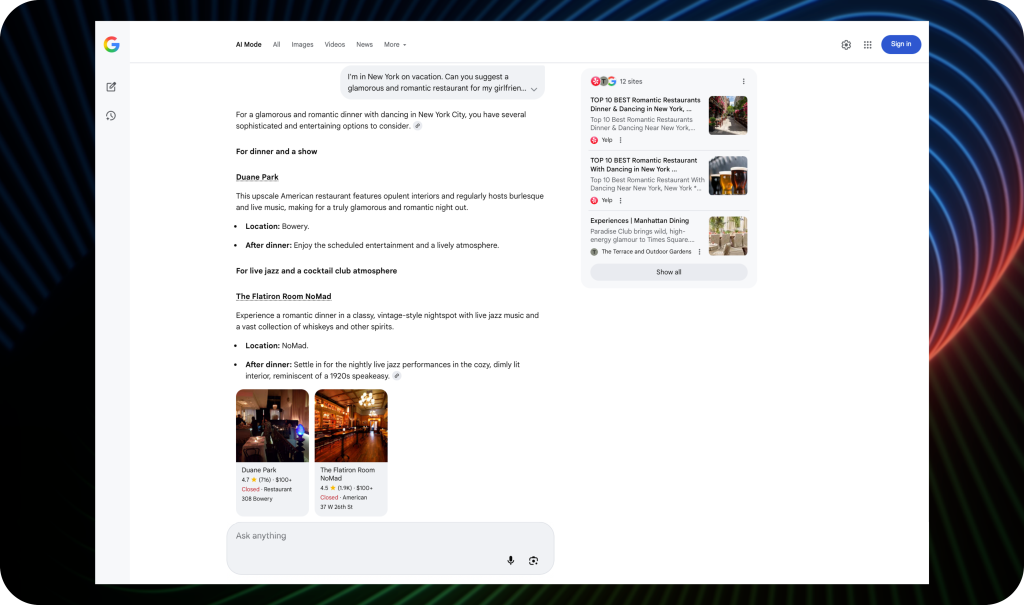Image resolution: width=1024 pixels, height=605 pixels.
Task: Click the microphone voice search icon
Action: coord(510,560)
